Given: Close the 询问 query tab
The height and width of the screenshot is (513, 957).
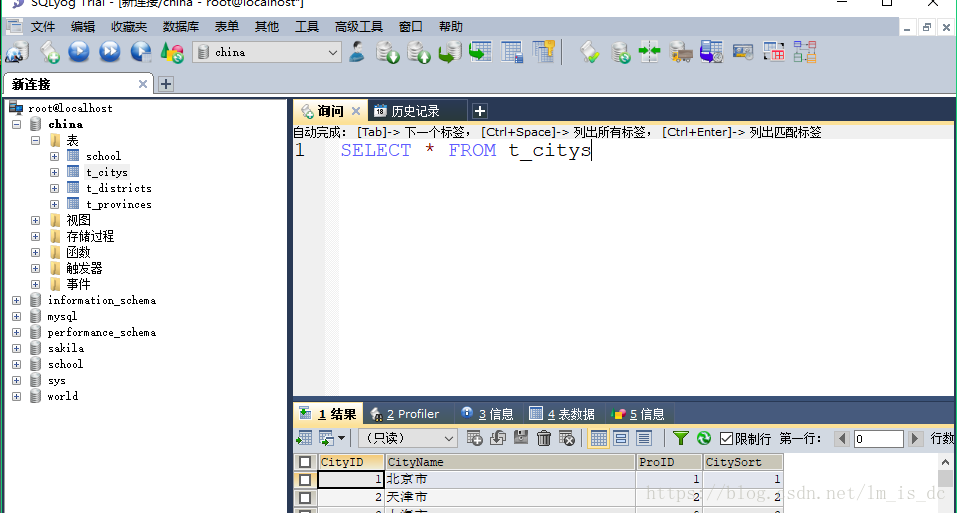Looking at the screenshot, I should pos(356,111).
